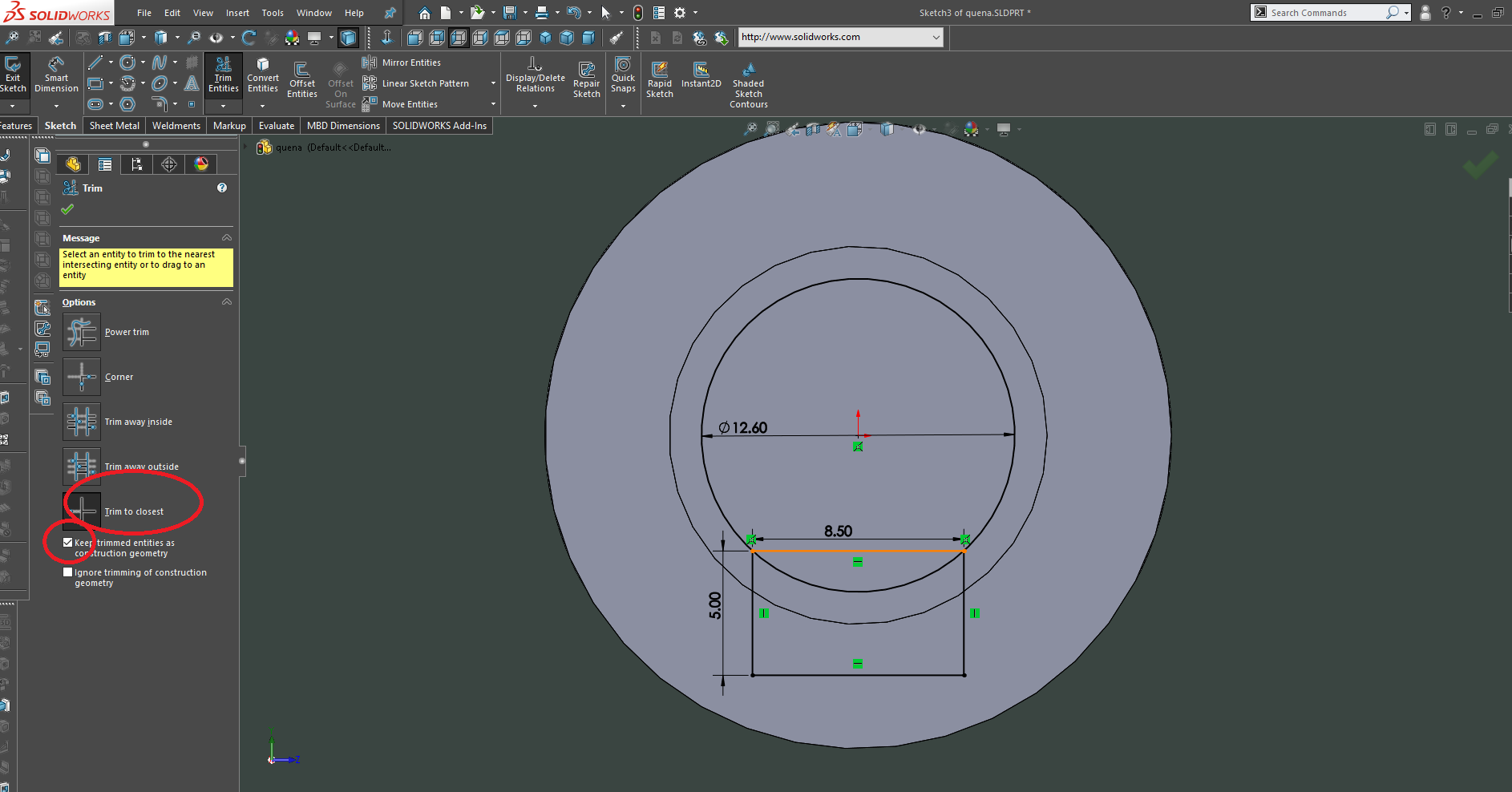The width and height of the screenshot is (1512, 792).
Task: Switch to the Evaluate tab
Action: pos(277,126)
